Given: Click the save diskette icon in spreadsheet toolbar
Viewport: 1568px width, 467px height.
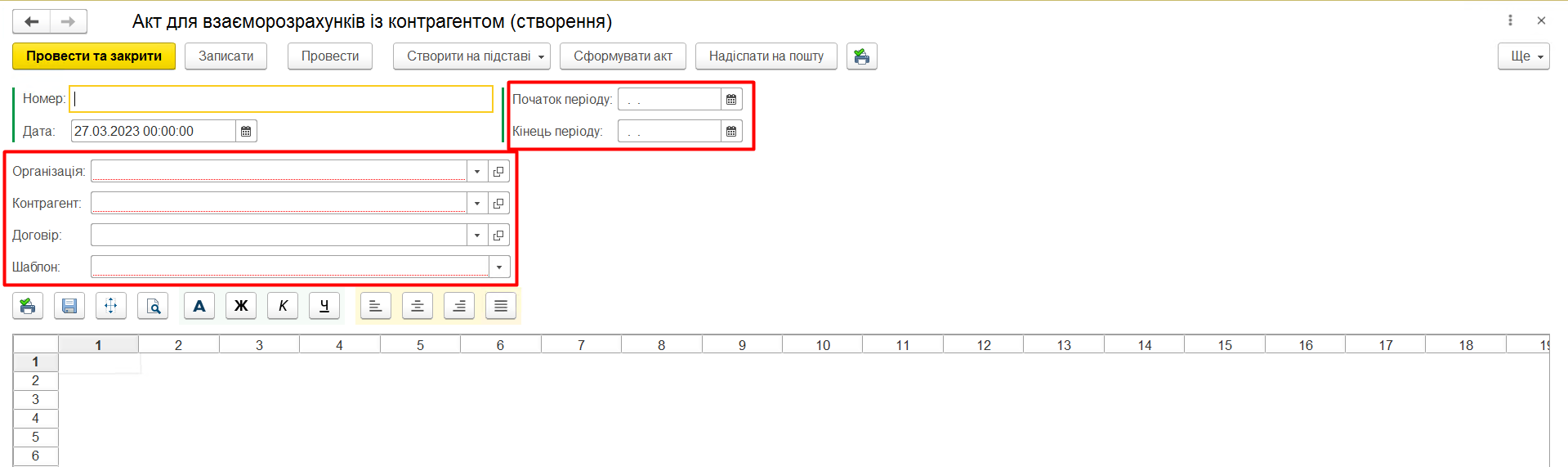Looking at the screenshot, I should click(x=69, y=306).
